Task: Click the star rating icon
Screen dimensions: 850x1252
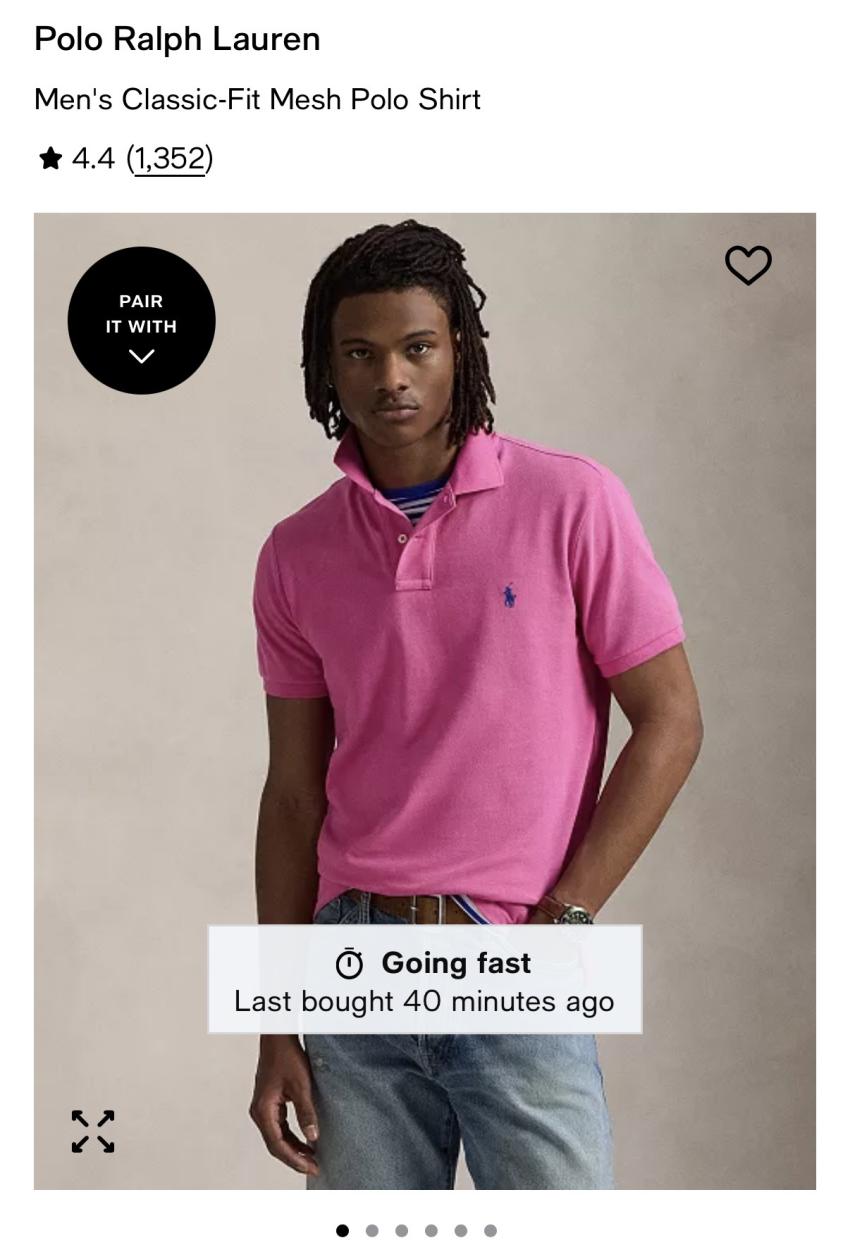Action: point(50,158)
